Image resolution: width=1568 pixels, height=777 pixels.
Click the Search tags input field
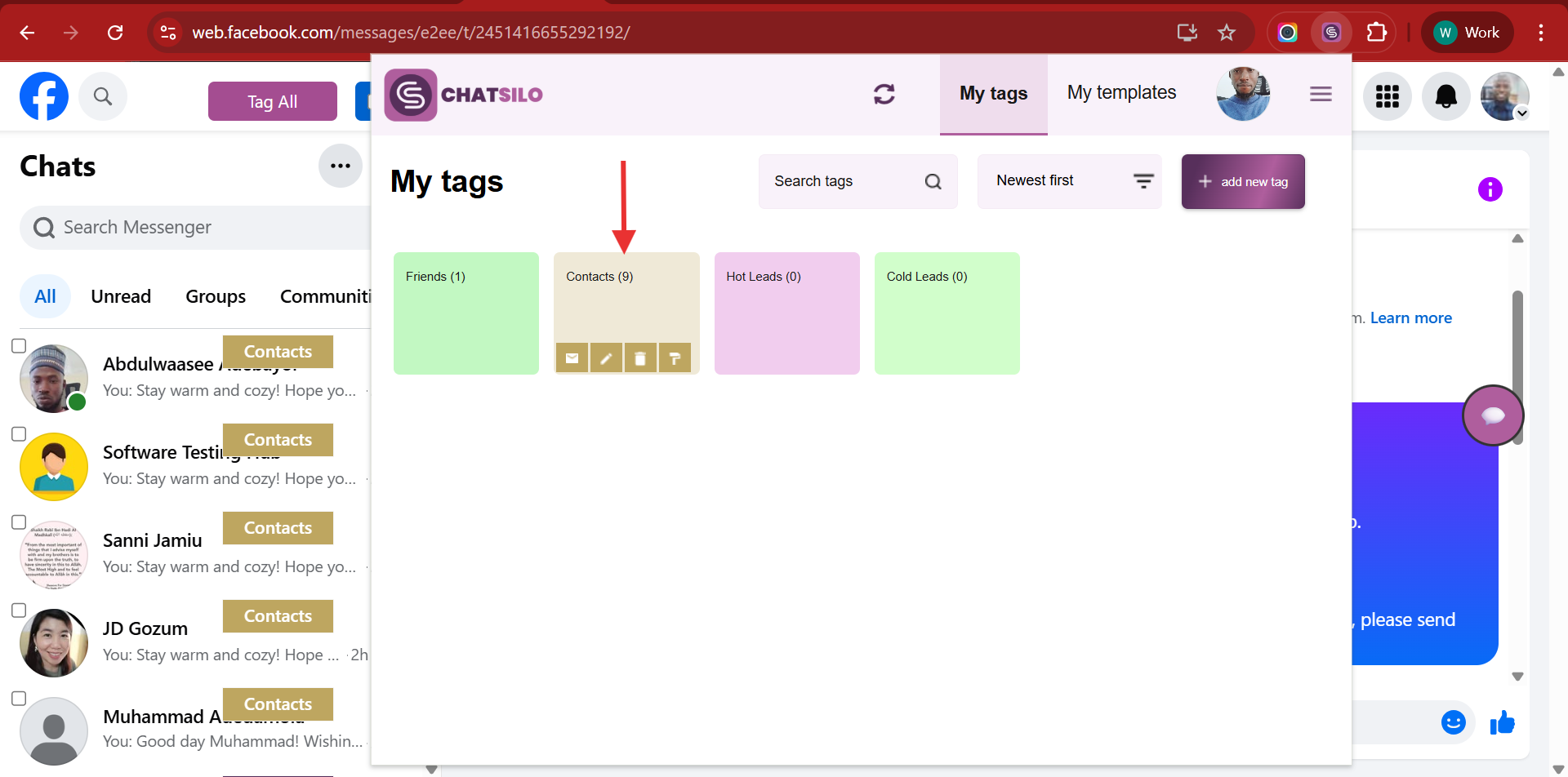857,181
